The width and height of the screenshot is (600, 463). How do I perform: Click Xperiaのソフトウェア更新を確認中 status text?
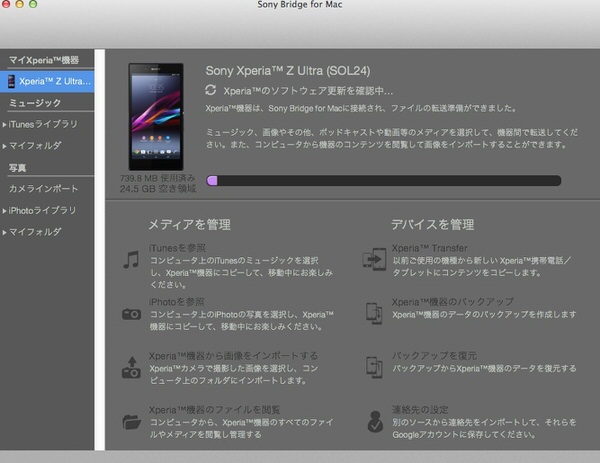pyautogui.click(x=308, y=91)
